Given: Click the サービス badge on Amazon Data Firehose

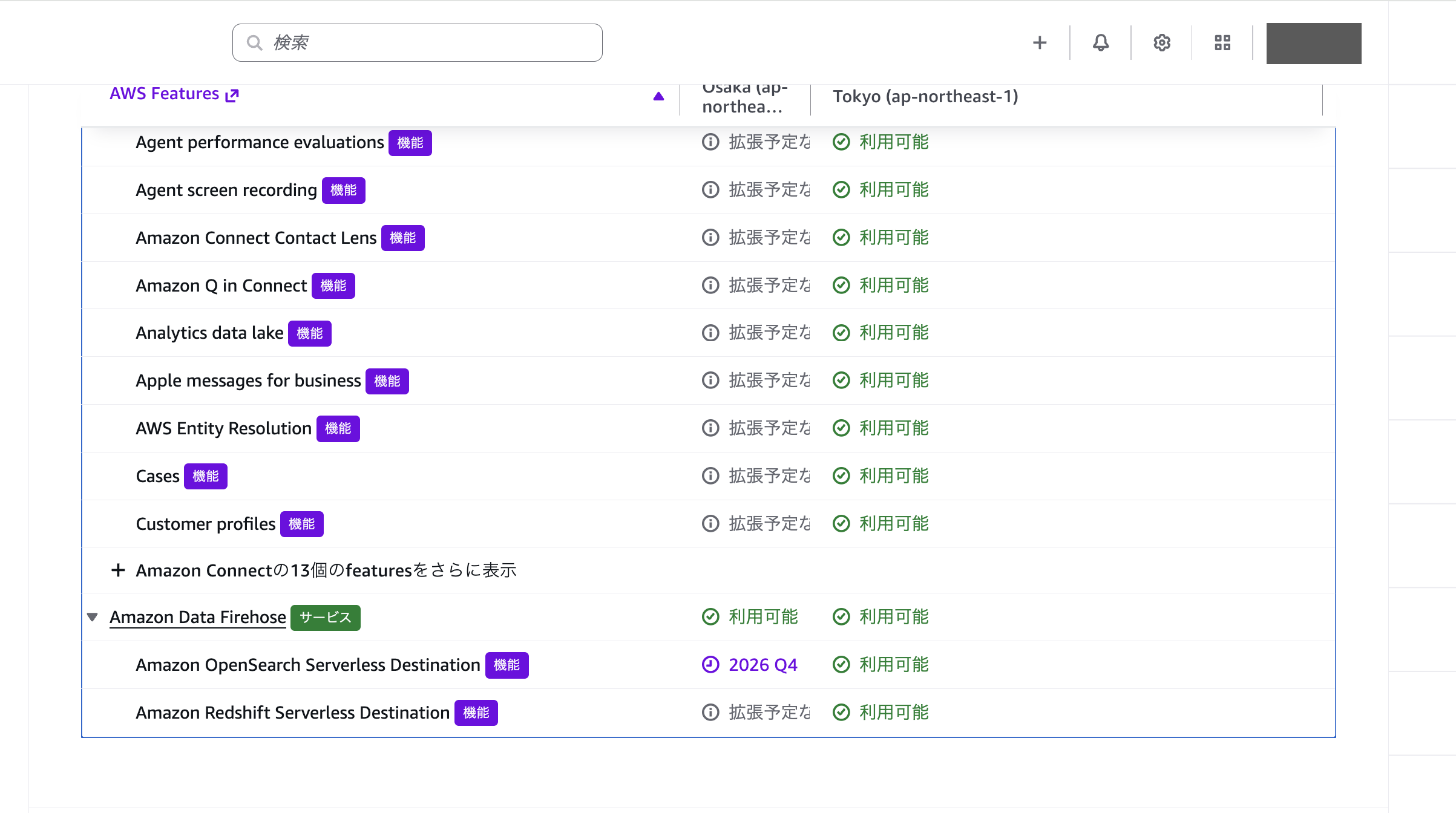Looking at the screenshot, I should tap(326, 618).
